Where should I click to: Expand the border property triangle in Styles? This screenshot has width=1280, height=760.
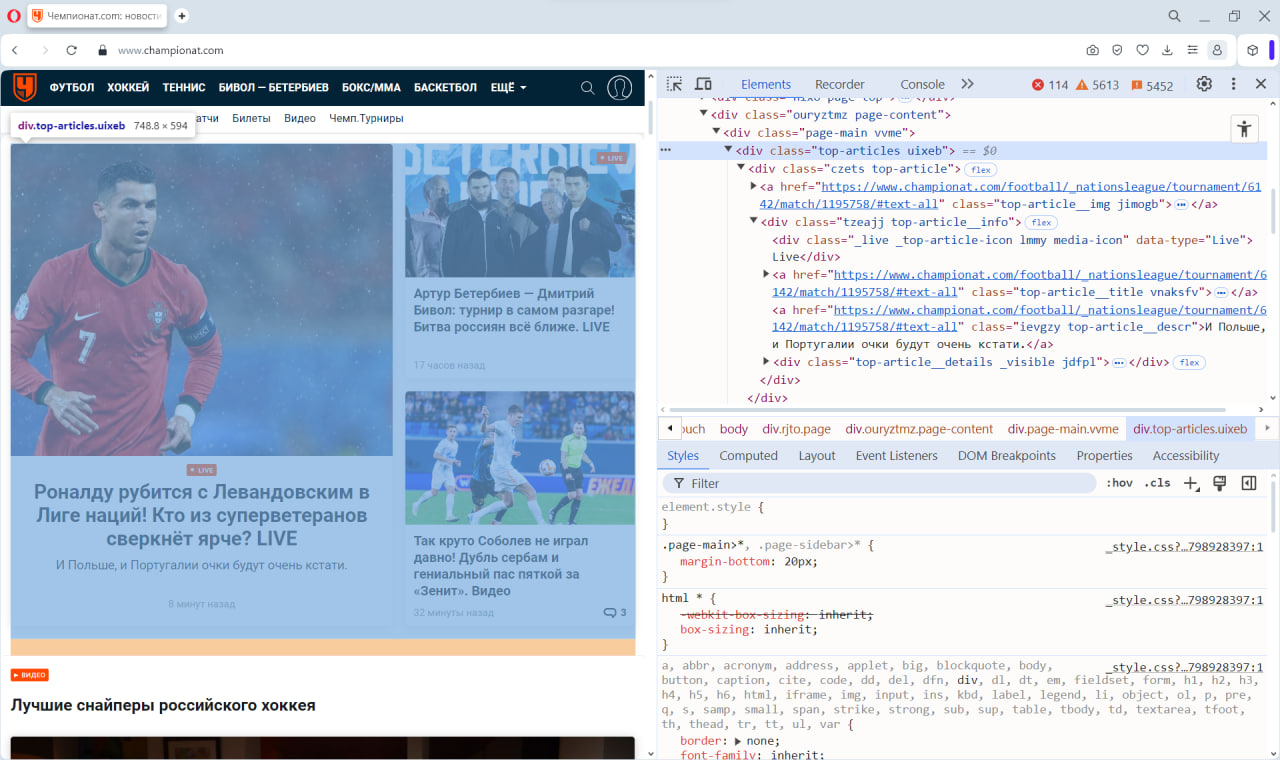tap(738, 741)
